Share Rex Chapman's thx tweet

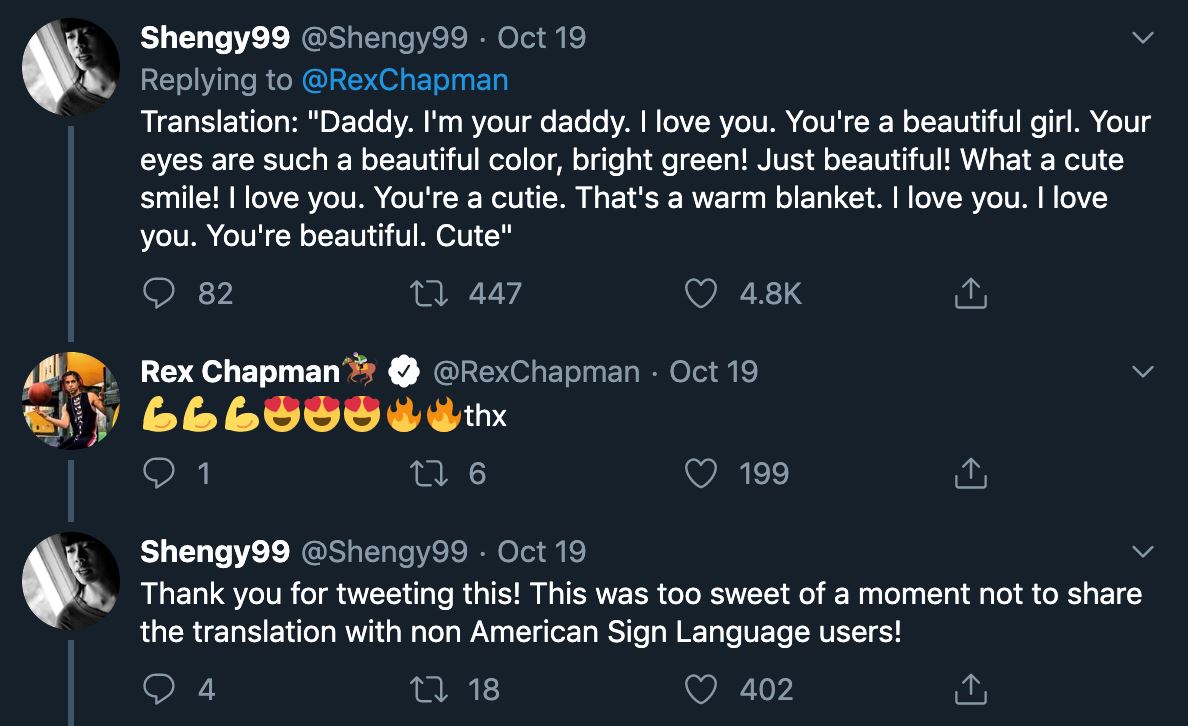point(970,473)
